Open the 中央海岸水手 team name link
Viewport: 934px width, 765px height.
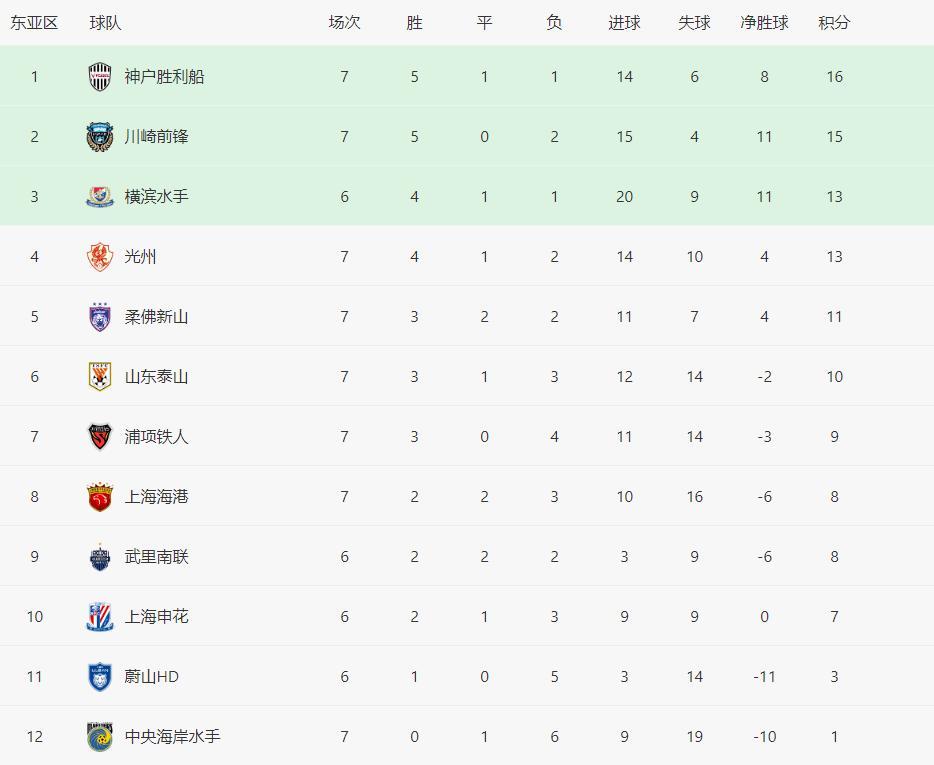click(172, 737)
